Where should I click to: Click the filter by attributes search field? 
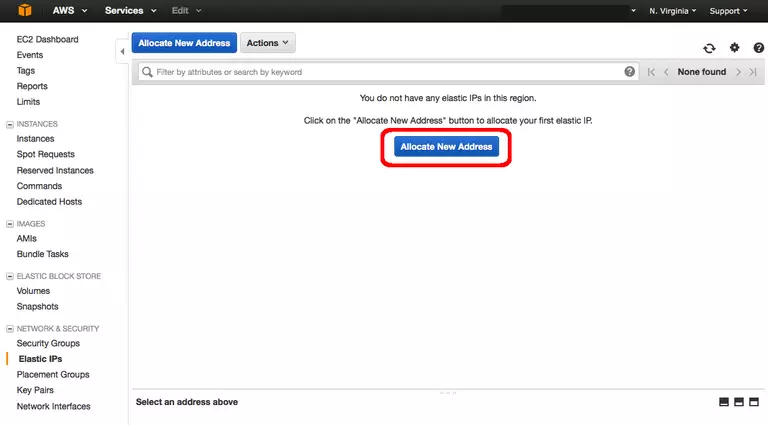(x=385, y=72)
